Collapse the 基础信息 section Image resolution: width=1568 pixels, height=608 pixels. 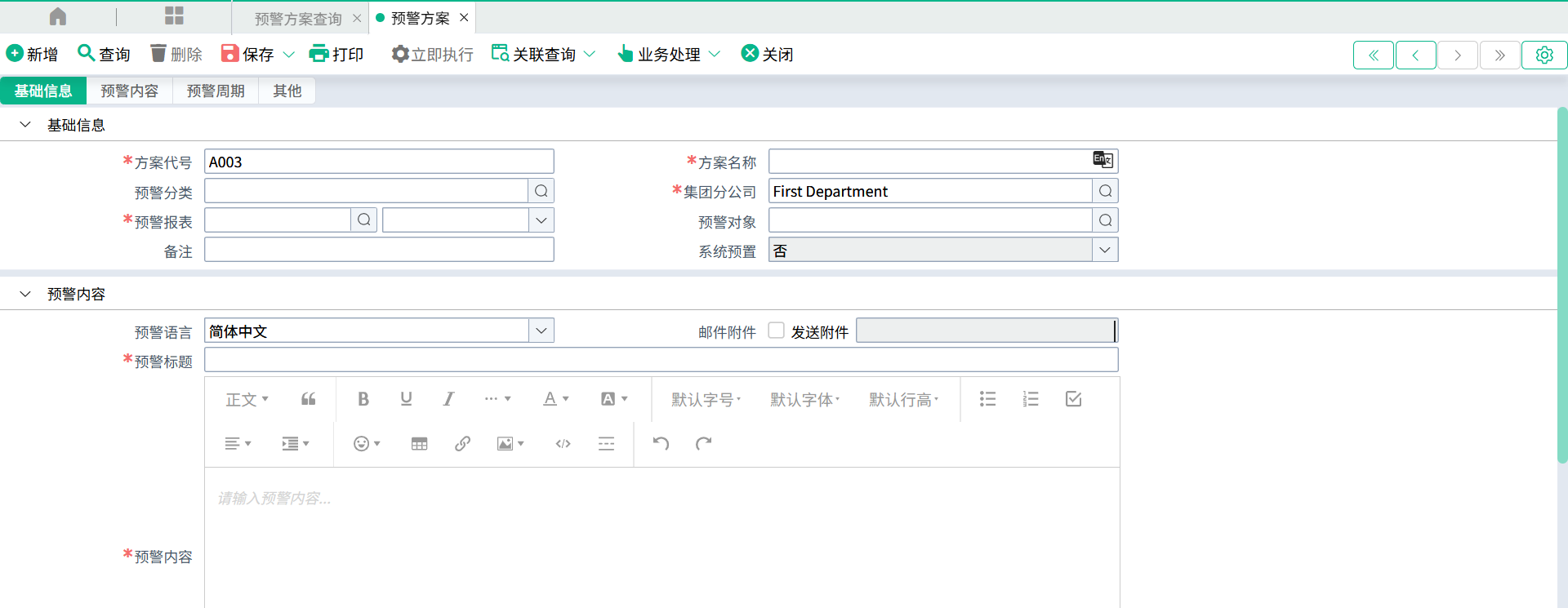coord(25,125)
